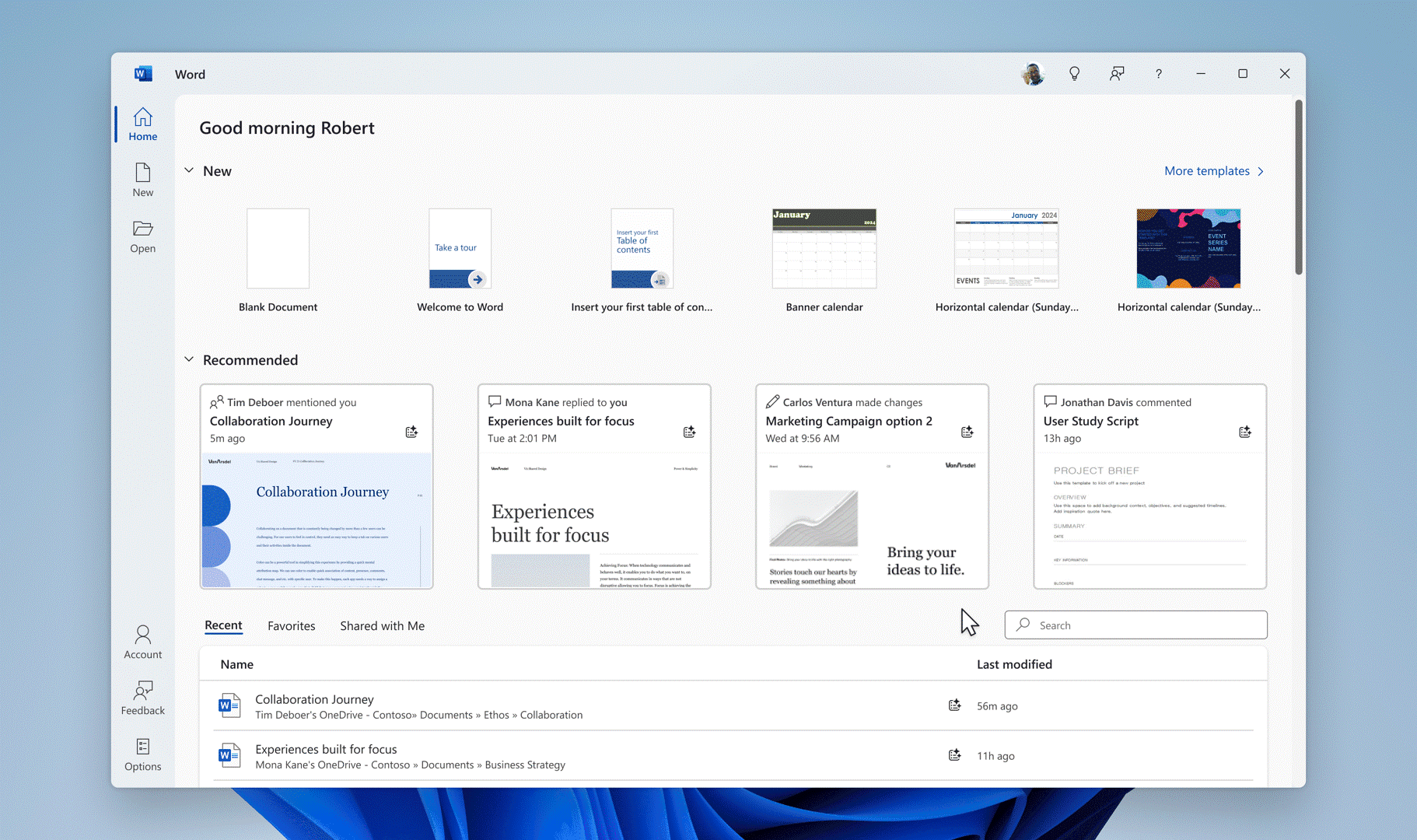Maximize the Word window
1417x840 pixels.
(1242, 74)
